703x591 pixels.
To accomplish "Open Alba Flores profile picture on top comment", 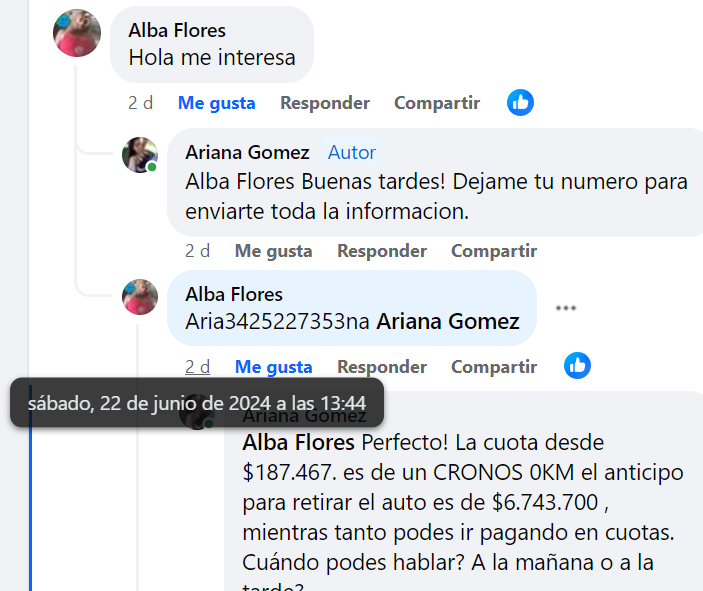I will (77, 33).
